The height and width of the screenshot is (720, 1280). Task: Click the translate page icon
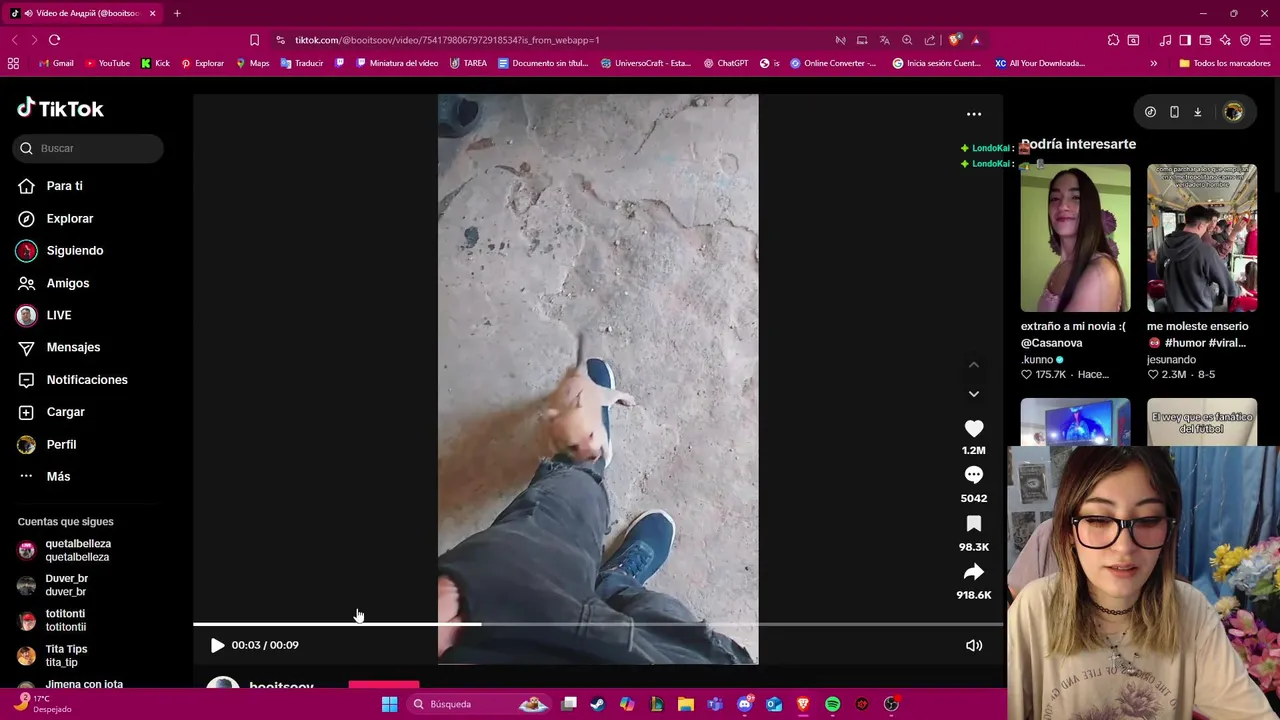tap(884, 40)
